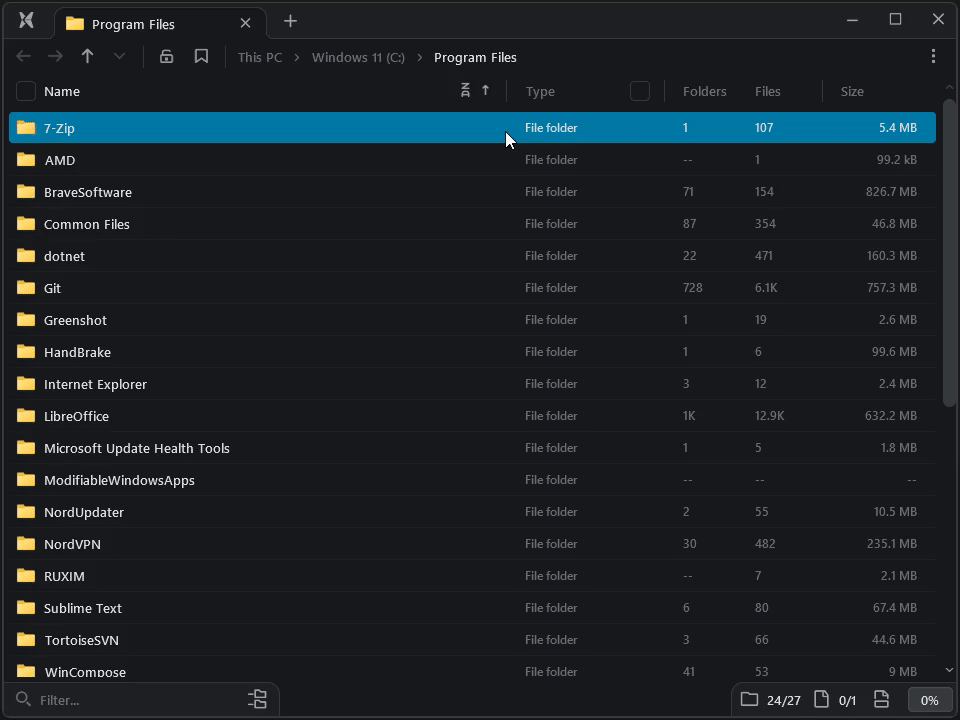Go to This PC breadcrumb
The height and width of the screenshot is (720, 960).
[x=260, y=57]
